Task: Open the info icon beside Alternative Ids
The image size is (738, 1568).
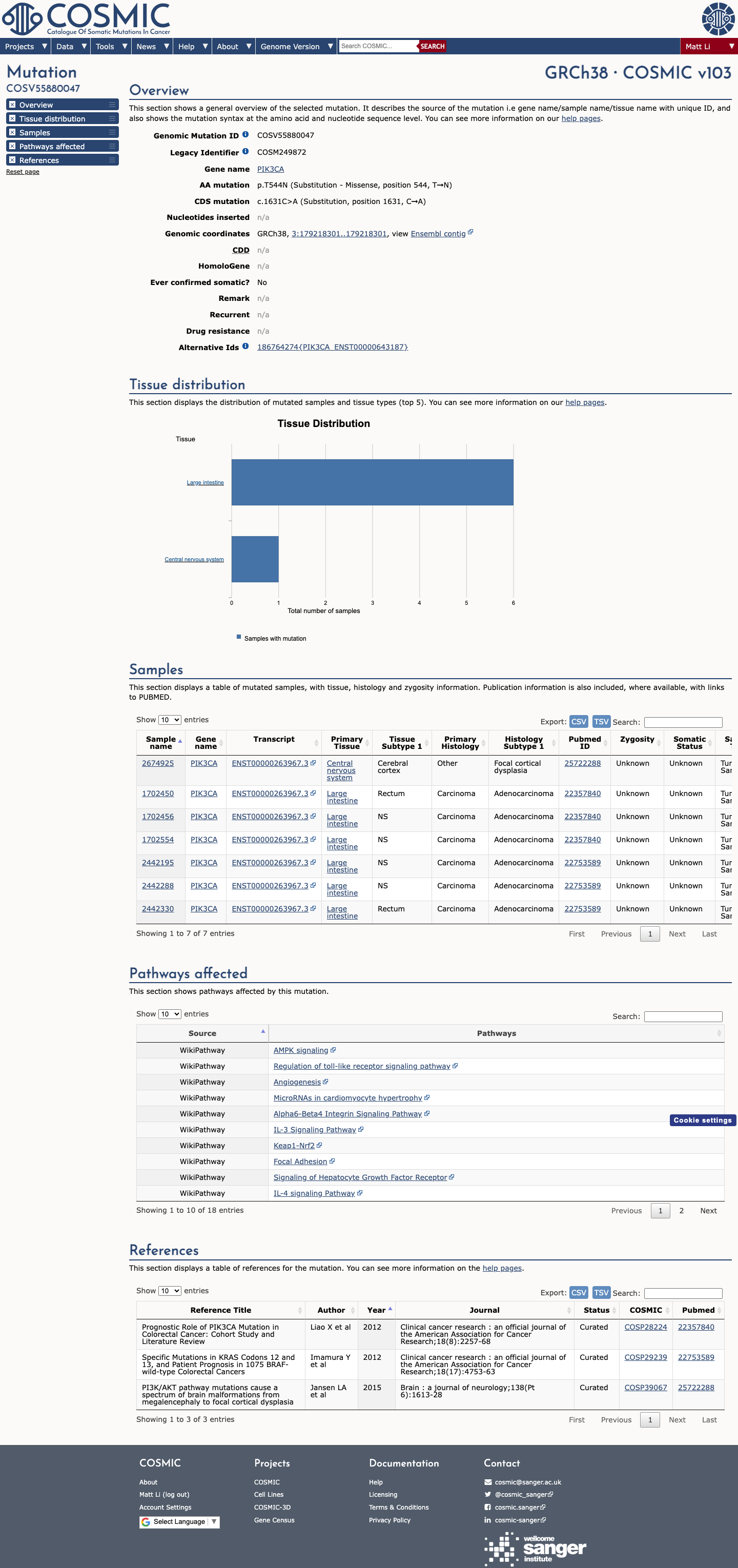Action: click(245, 347)
